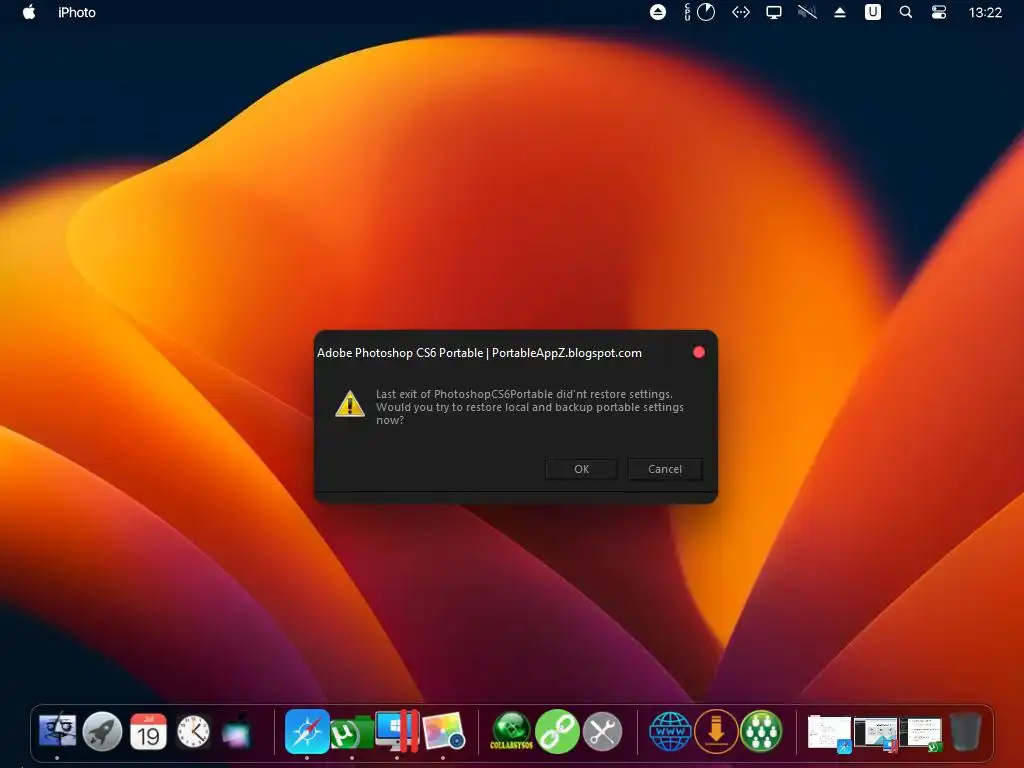Open the Clock app in the dock
The width and height of the screenshot is (1024, 768).
[x=193, y=731]
